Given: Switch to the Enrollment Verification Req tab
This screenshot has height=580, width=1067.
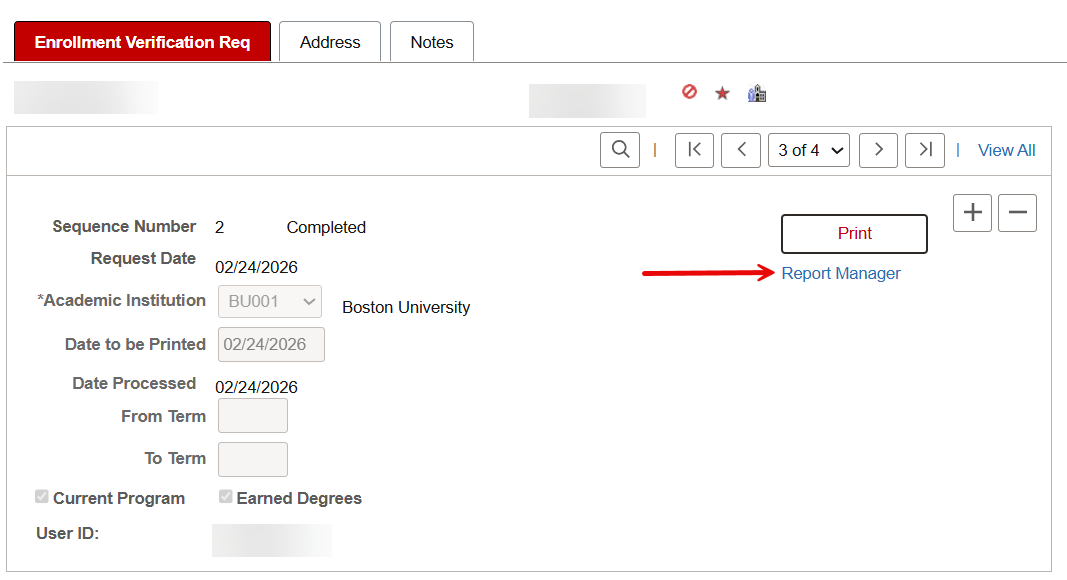Looking at the screenshot, I should tap(142, 42).
